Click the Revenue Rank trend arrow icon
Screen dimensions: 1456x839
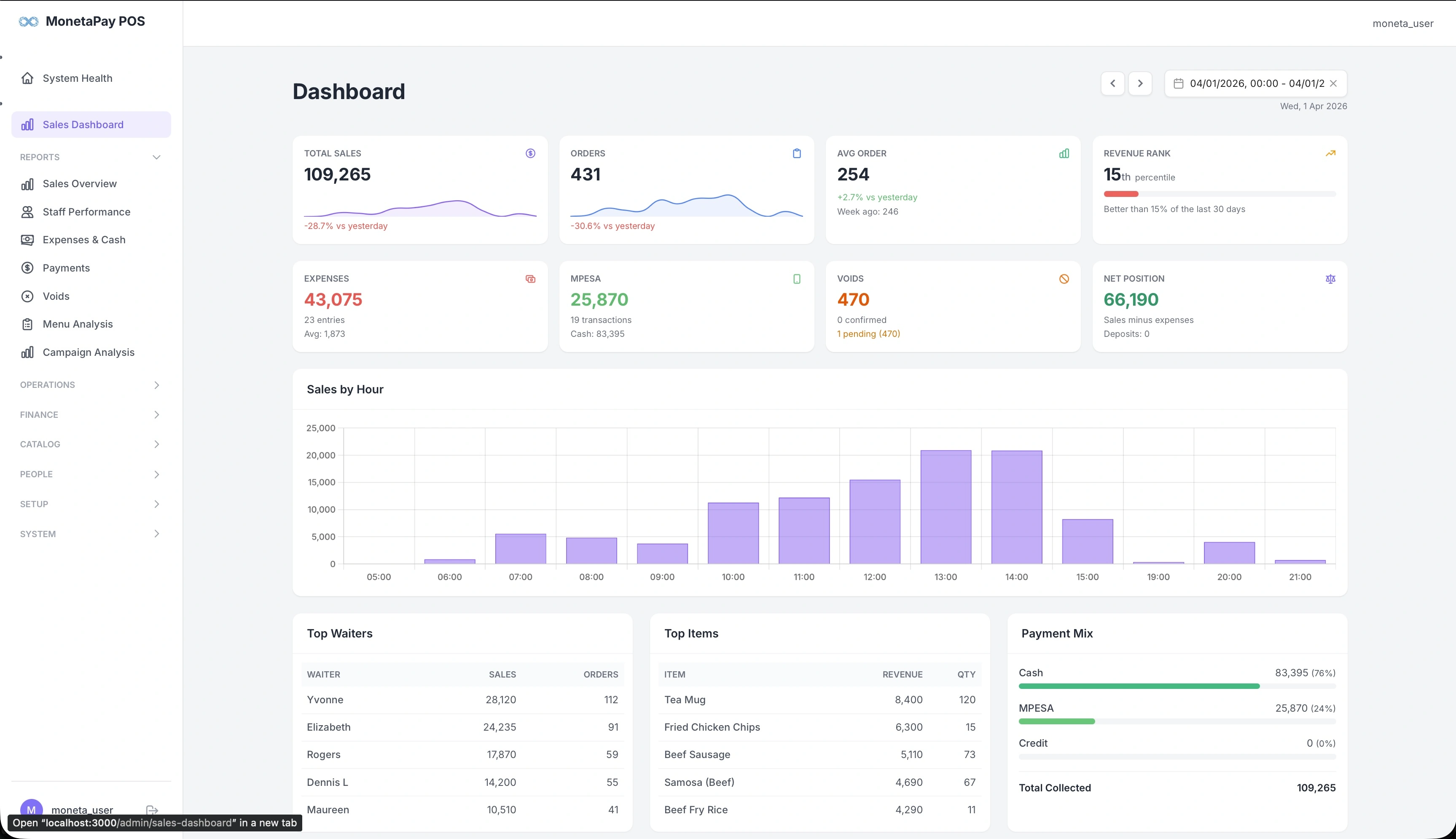[1330, 153]
